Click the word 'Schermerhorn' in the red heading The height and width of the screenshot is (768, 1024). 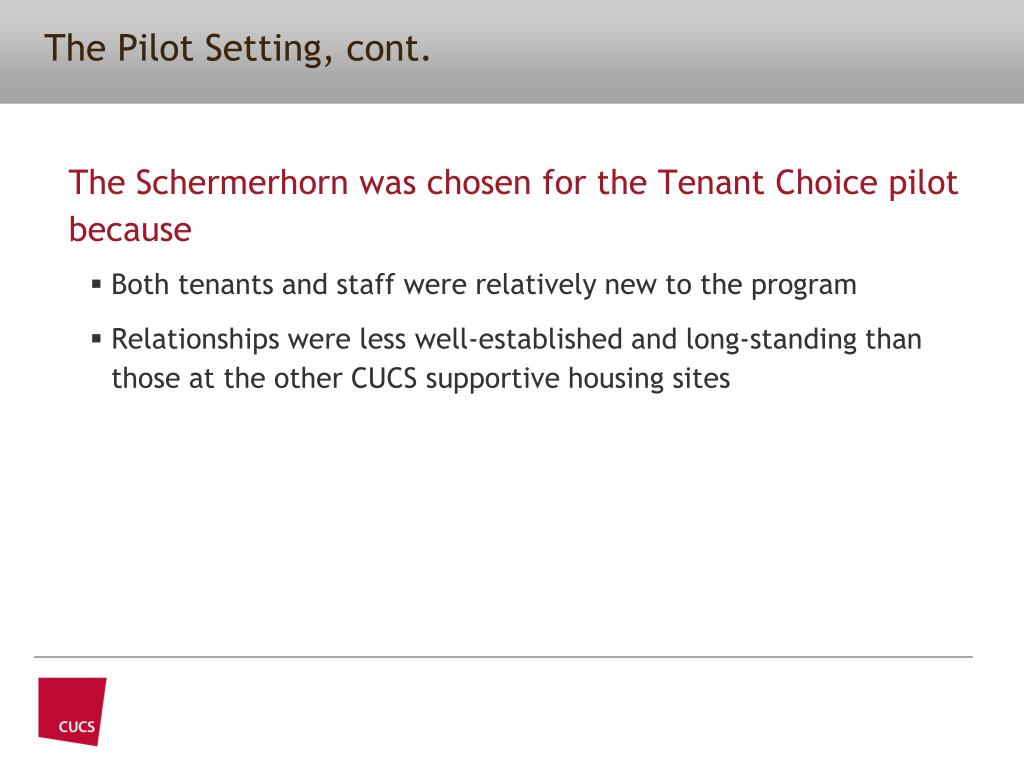(x=242, y=182)
